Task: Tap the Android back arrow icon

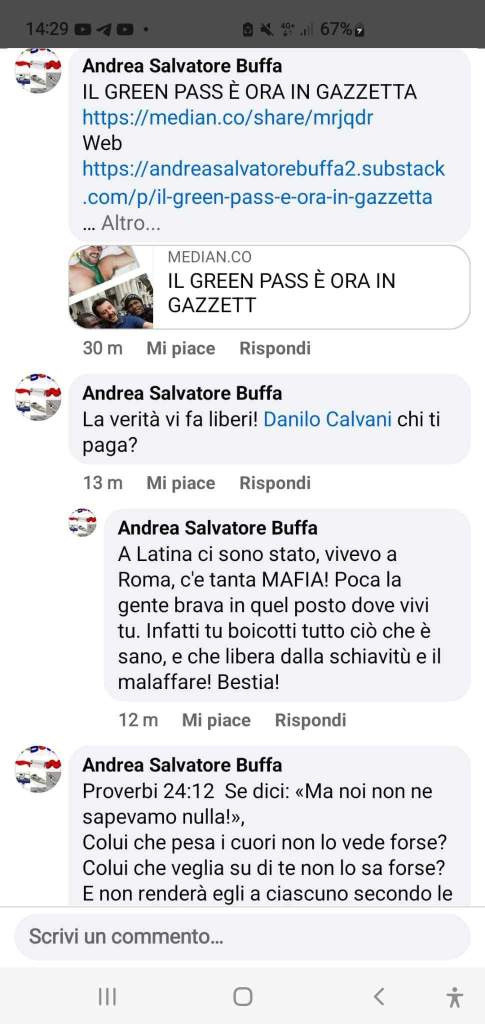Action: click(379, 997)
